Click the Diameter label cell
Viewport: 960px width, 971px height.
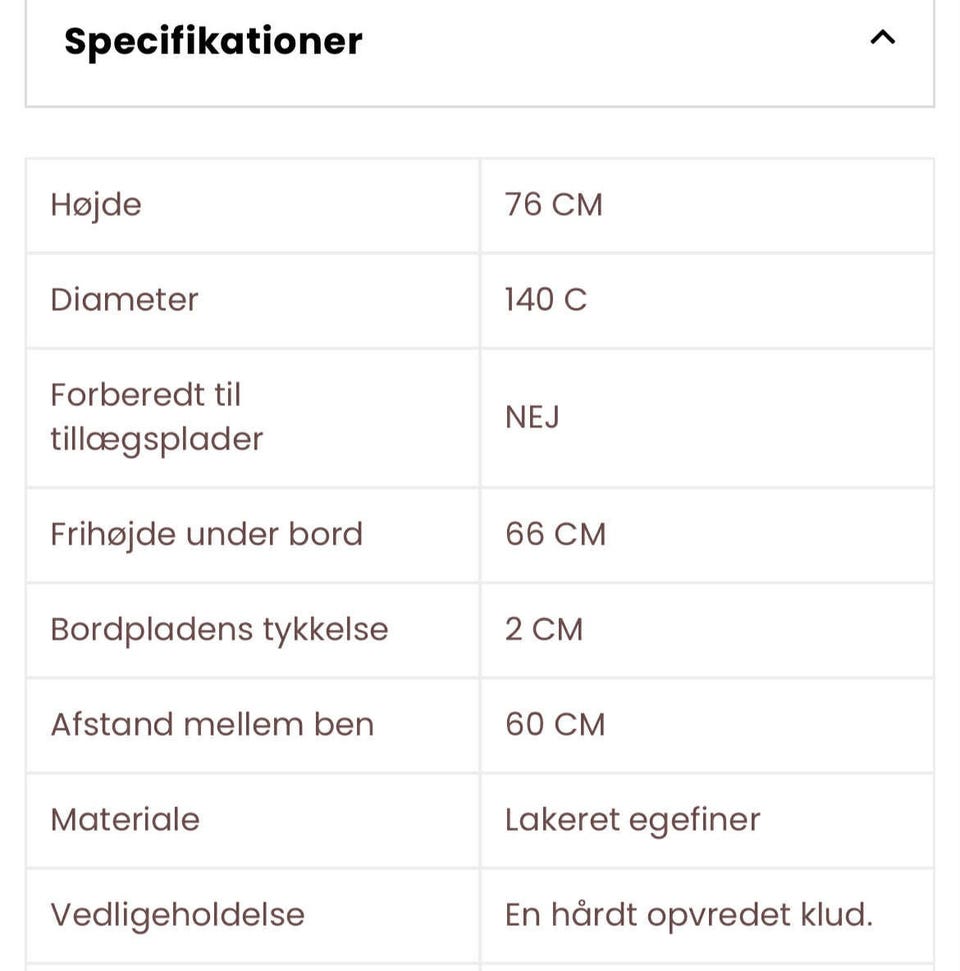click(125, 300)
